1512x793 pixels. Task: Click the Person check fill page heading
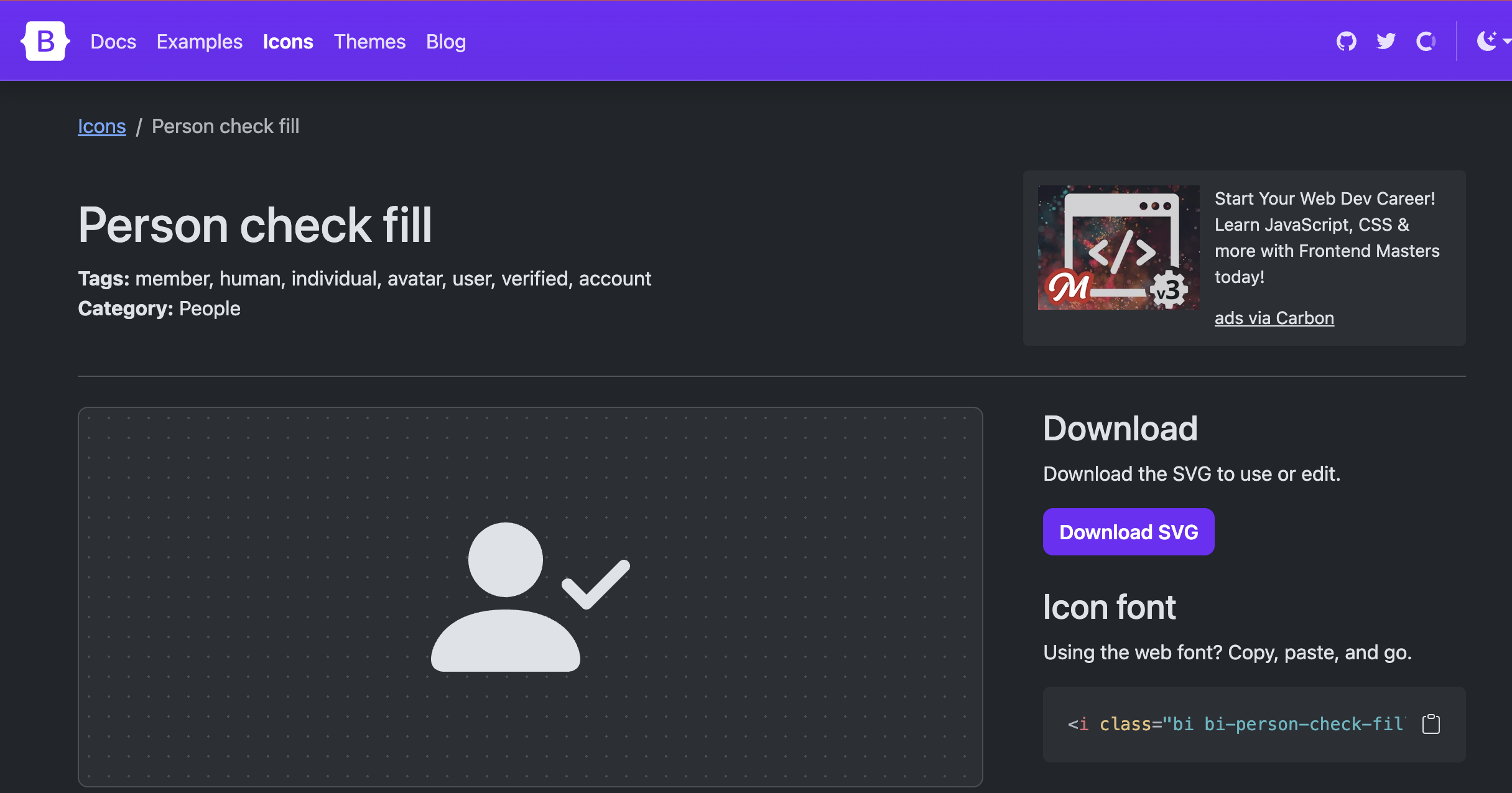[x=255, y=225]
